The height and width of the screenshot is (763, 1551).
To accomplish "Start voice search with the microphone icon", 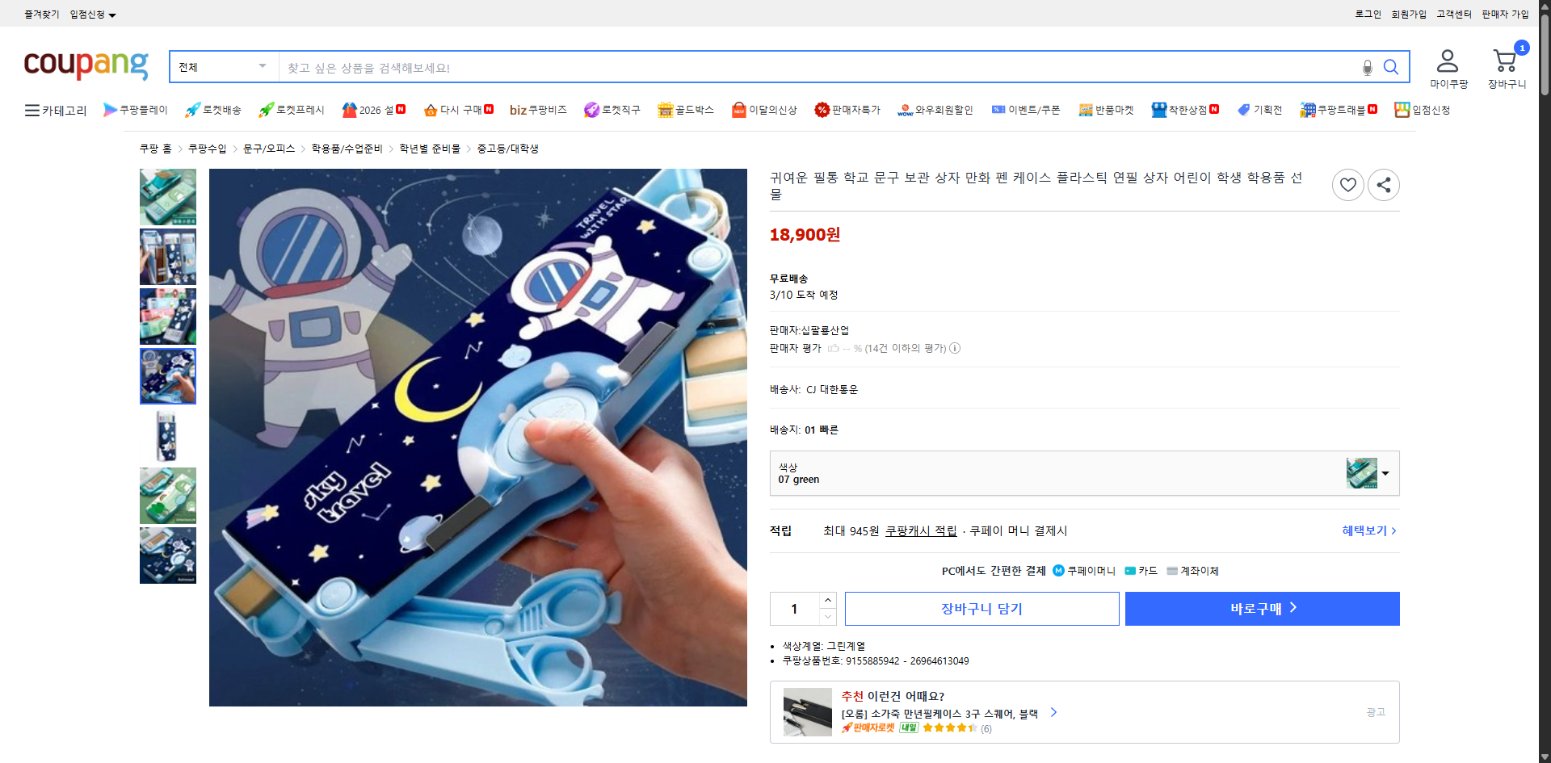I will (x=1367, y=67).
